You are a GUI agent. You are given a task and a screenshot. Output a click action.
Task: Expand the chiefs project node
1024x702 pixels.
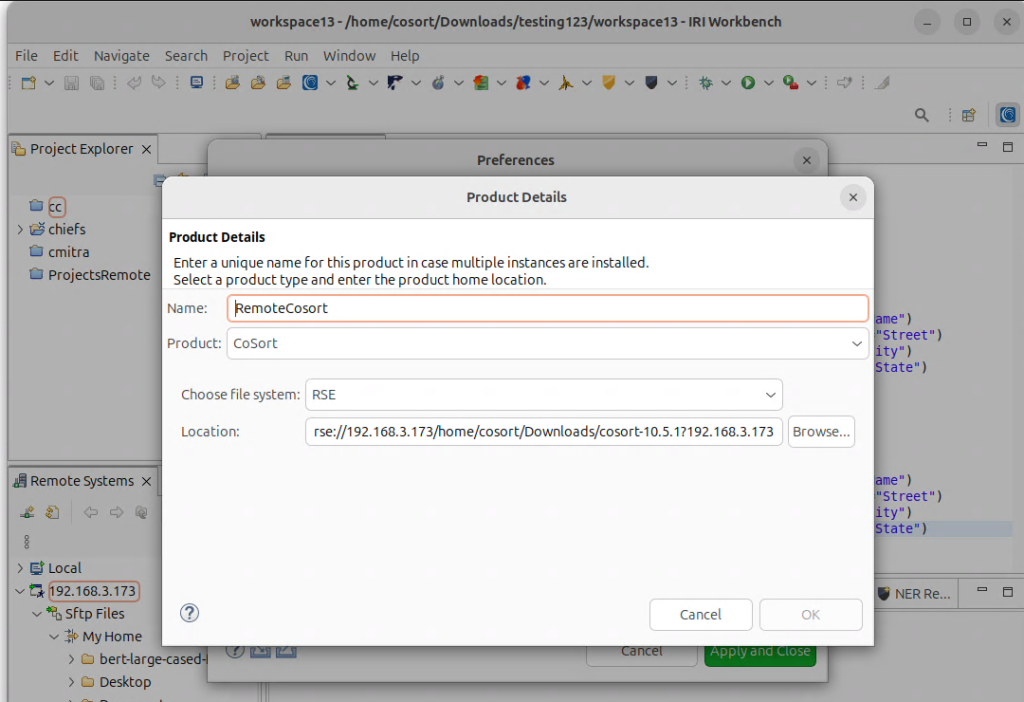pos(20,229)
